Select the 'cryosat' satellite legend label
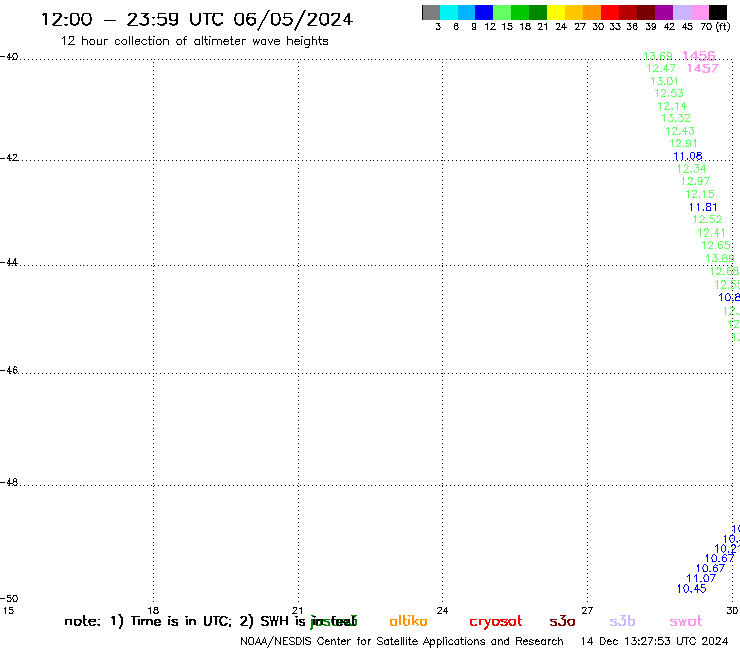 click(x=496, y=622)
